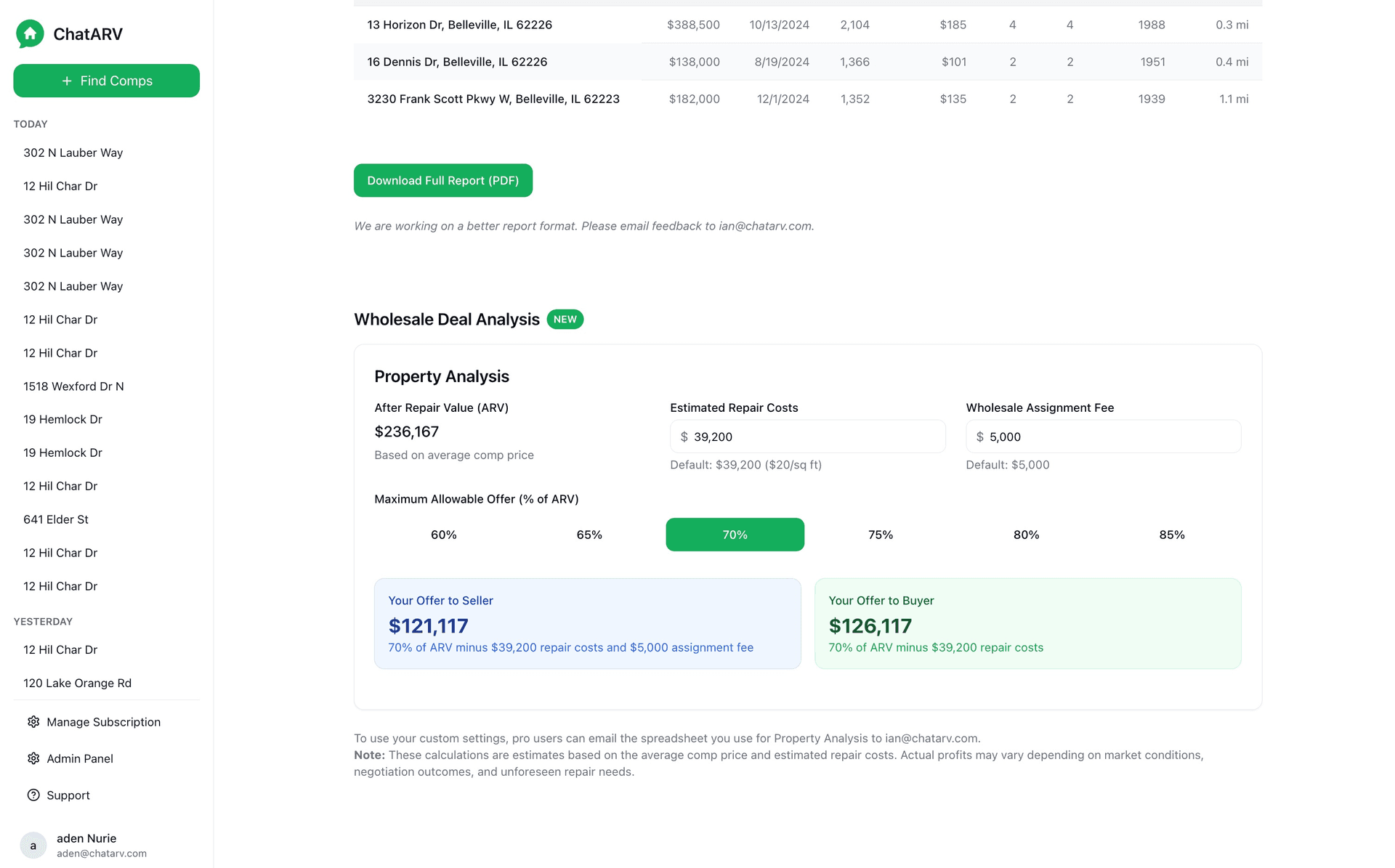The width and height of the screenshot is (1395, 868).
Task: Click the aden Nurie avatar circle
Action: [x=33, y=845]
